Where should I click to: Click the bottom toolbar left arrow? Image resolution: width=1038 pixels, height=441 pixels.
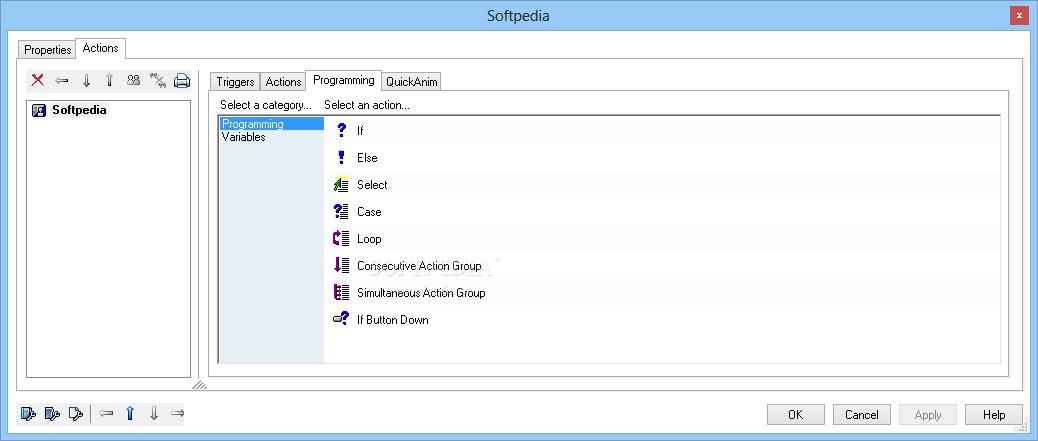[106, 414]
